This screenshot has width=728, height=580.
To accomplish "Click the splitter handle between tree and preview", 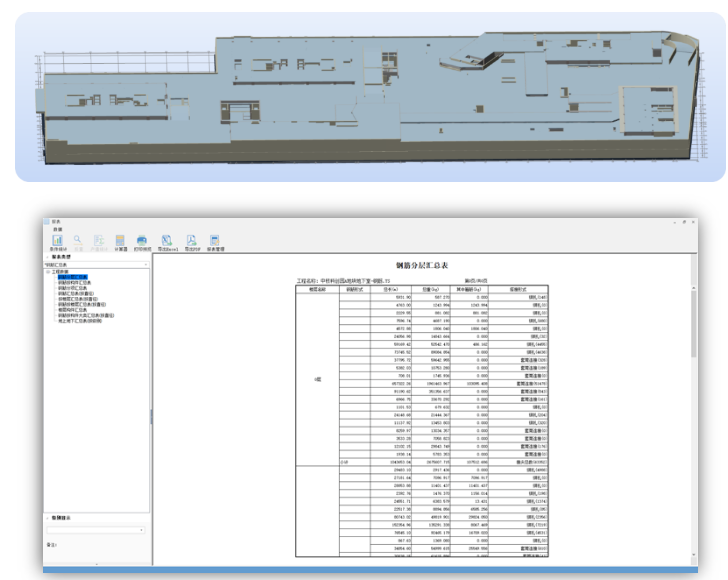I will coord(151,417).
